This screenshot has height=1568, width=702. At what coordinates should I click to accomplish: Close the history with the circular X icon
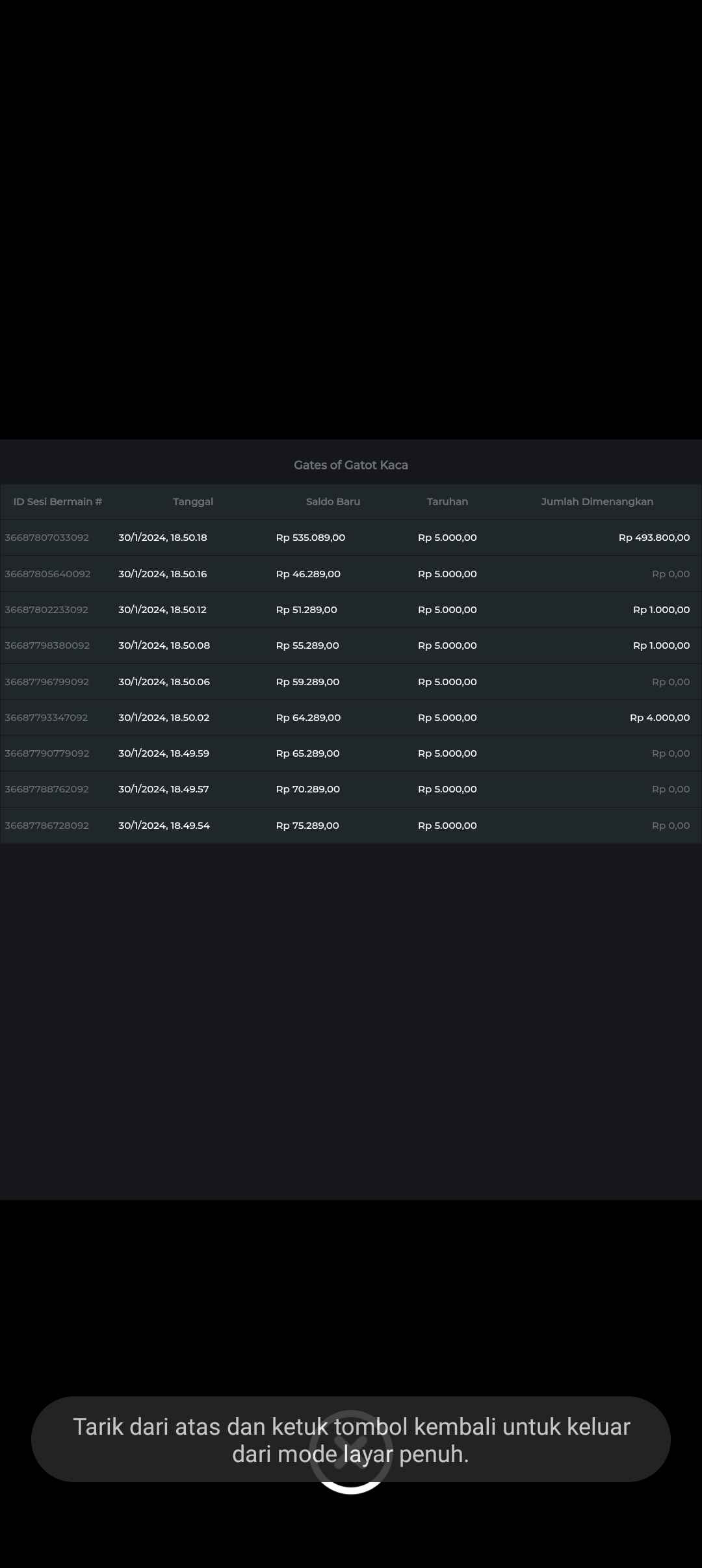(350, 1452)
